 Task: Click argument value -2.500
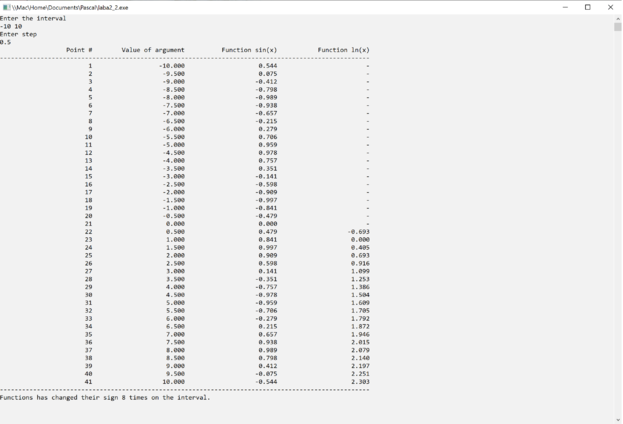click(x=174, y=184)
